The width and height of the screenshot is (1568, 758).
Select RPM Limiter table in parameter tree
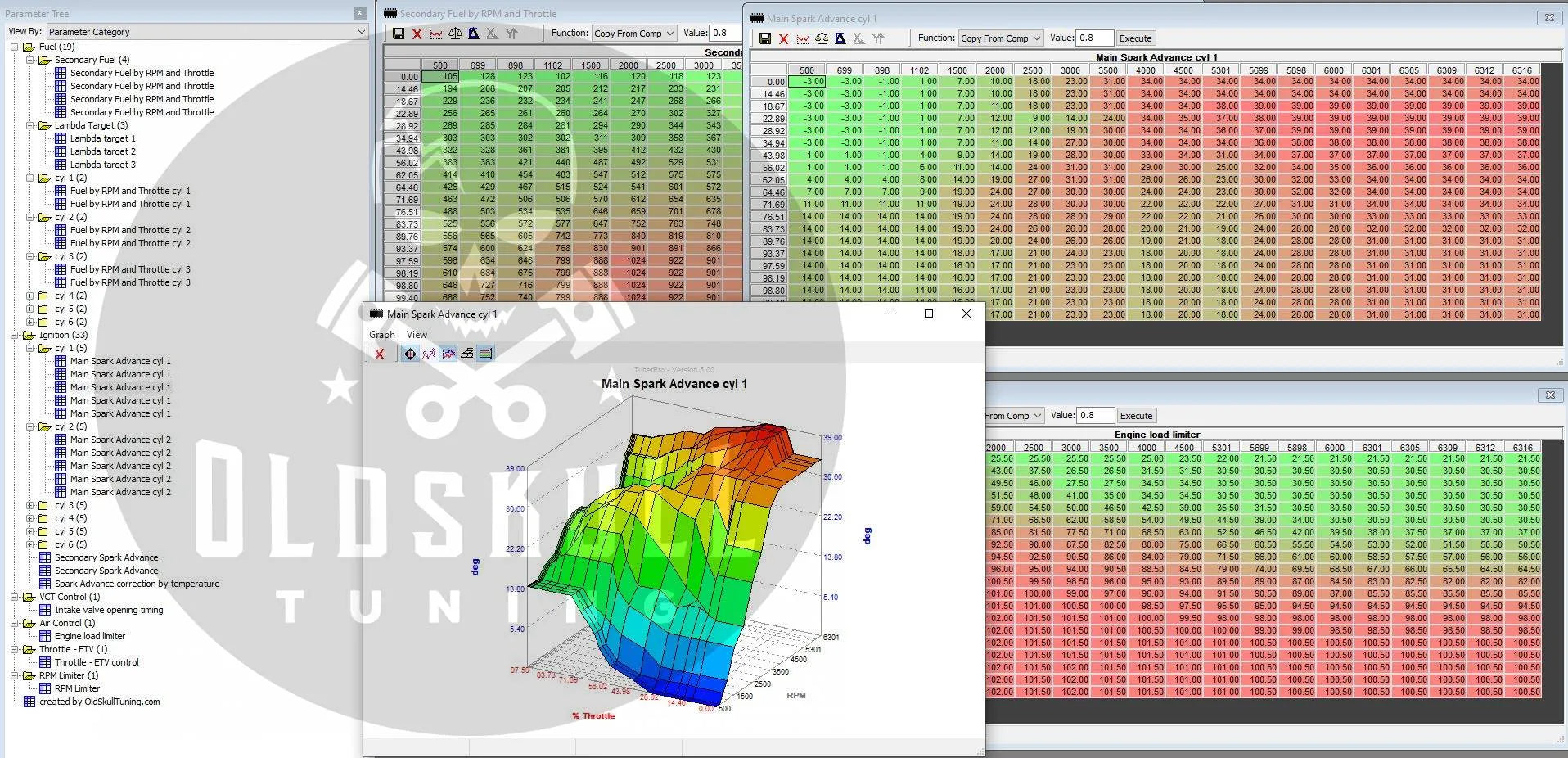point(77,688)
